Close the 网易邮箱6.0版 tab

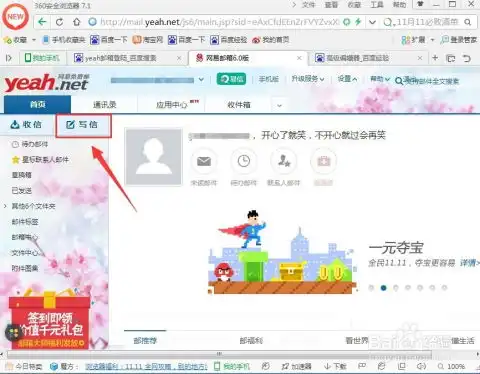coord(299,58)
